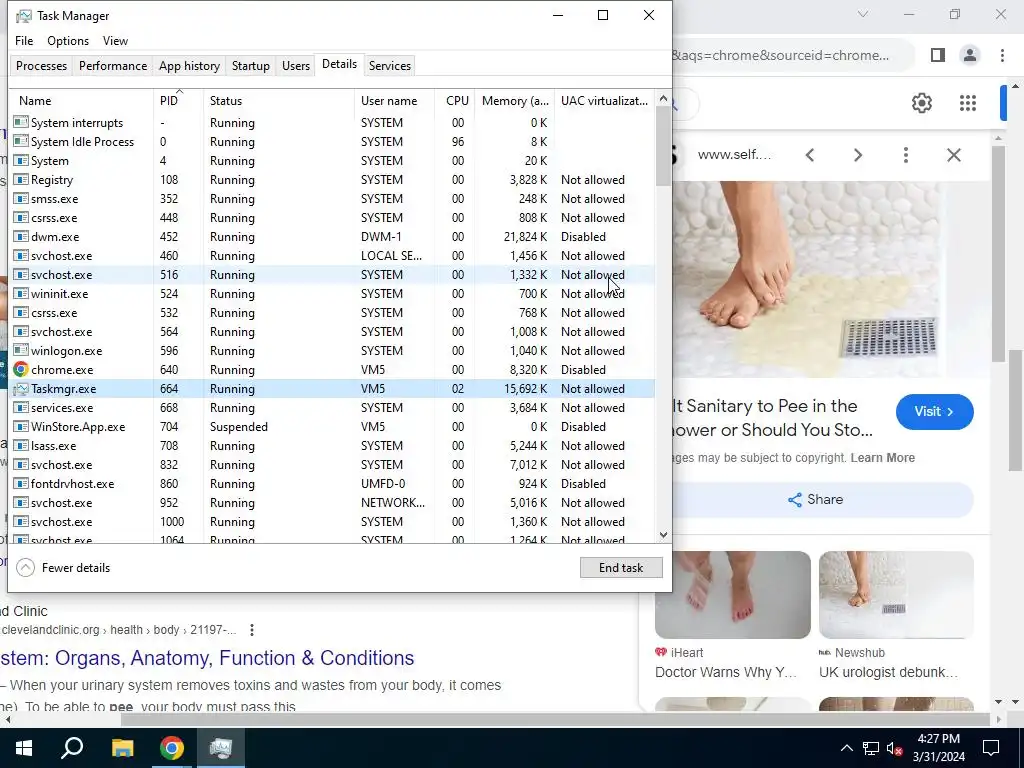Open more options for clevelandclinic.org result
1024x768 pixels.
(x=251, y=630)
